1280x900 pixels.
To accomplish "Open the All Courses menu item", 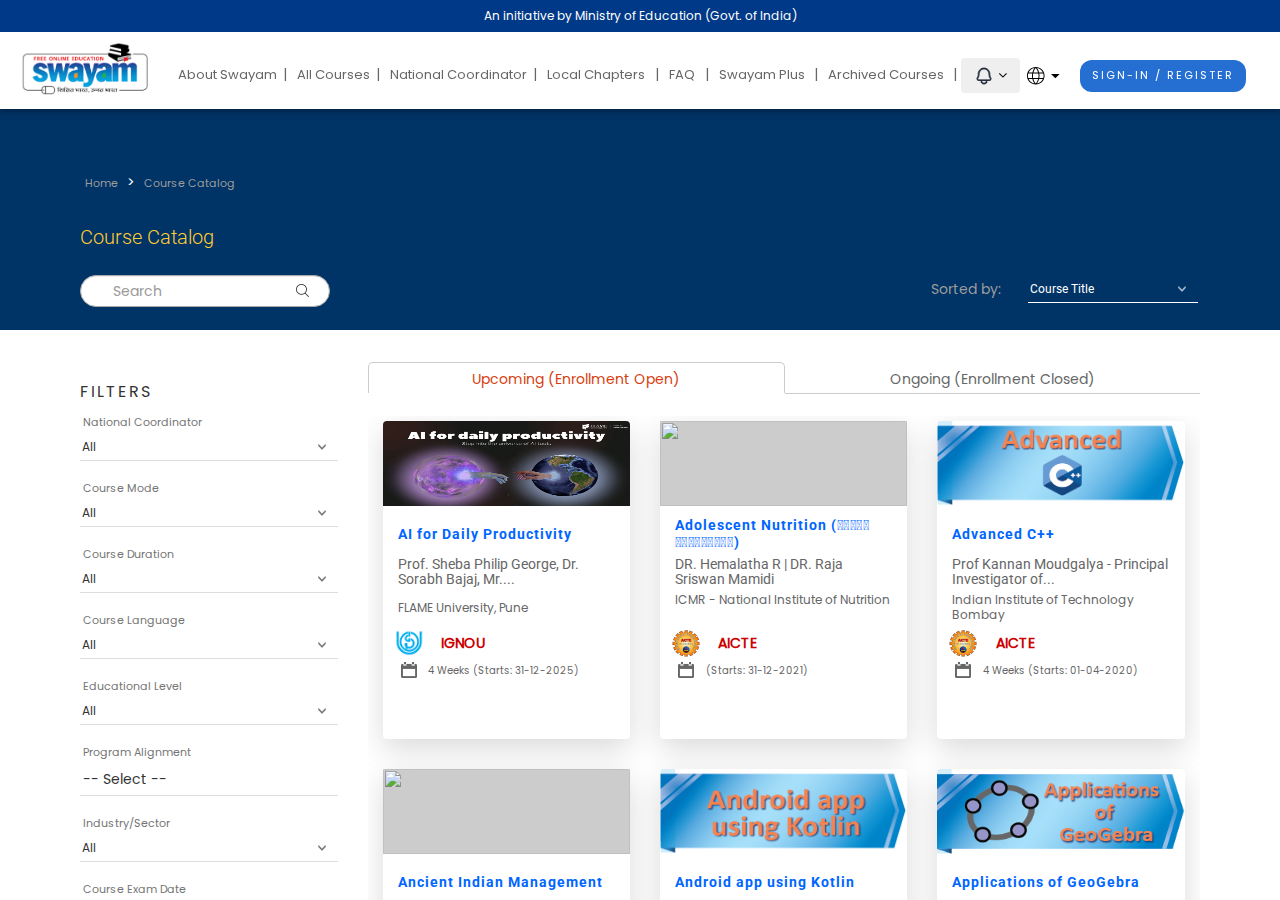I will pyautogui.click(x=333, y=75).
